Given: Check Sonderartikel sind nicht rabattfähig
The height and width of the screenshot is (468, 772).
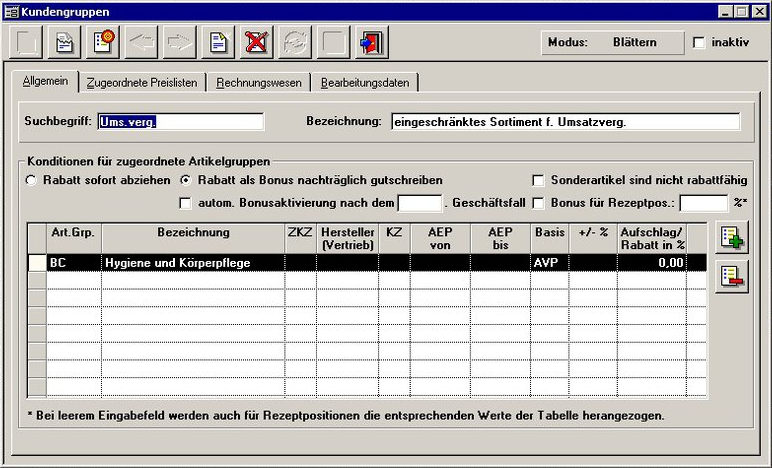Looking at the screenshot, I should tap(539, 180).
